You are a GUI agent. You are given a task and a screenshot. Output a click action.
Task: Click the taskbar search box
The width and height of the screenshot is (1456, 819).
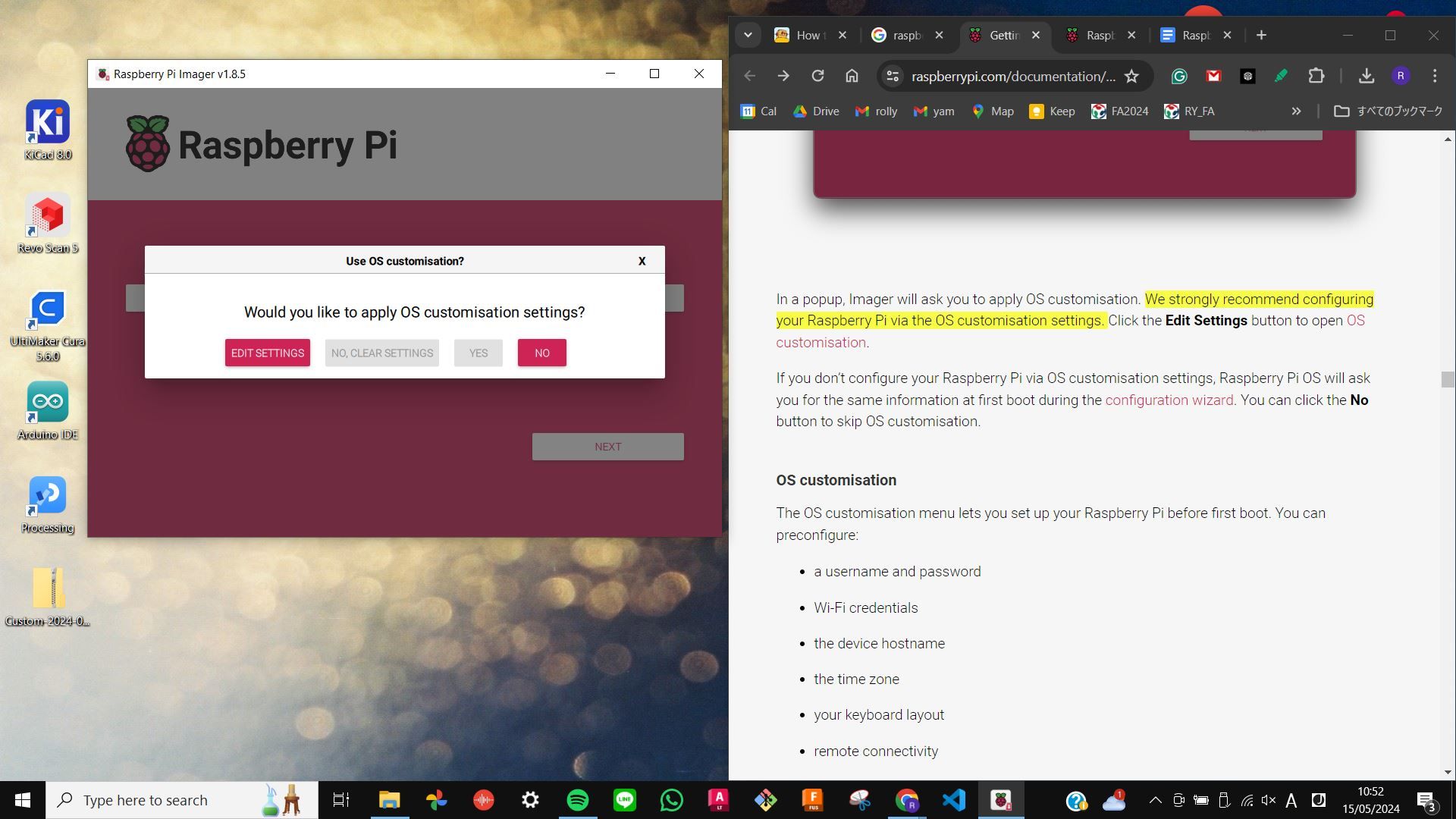[x=182, y=800]
